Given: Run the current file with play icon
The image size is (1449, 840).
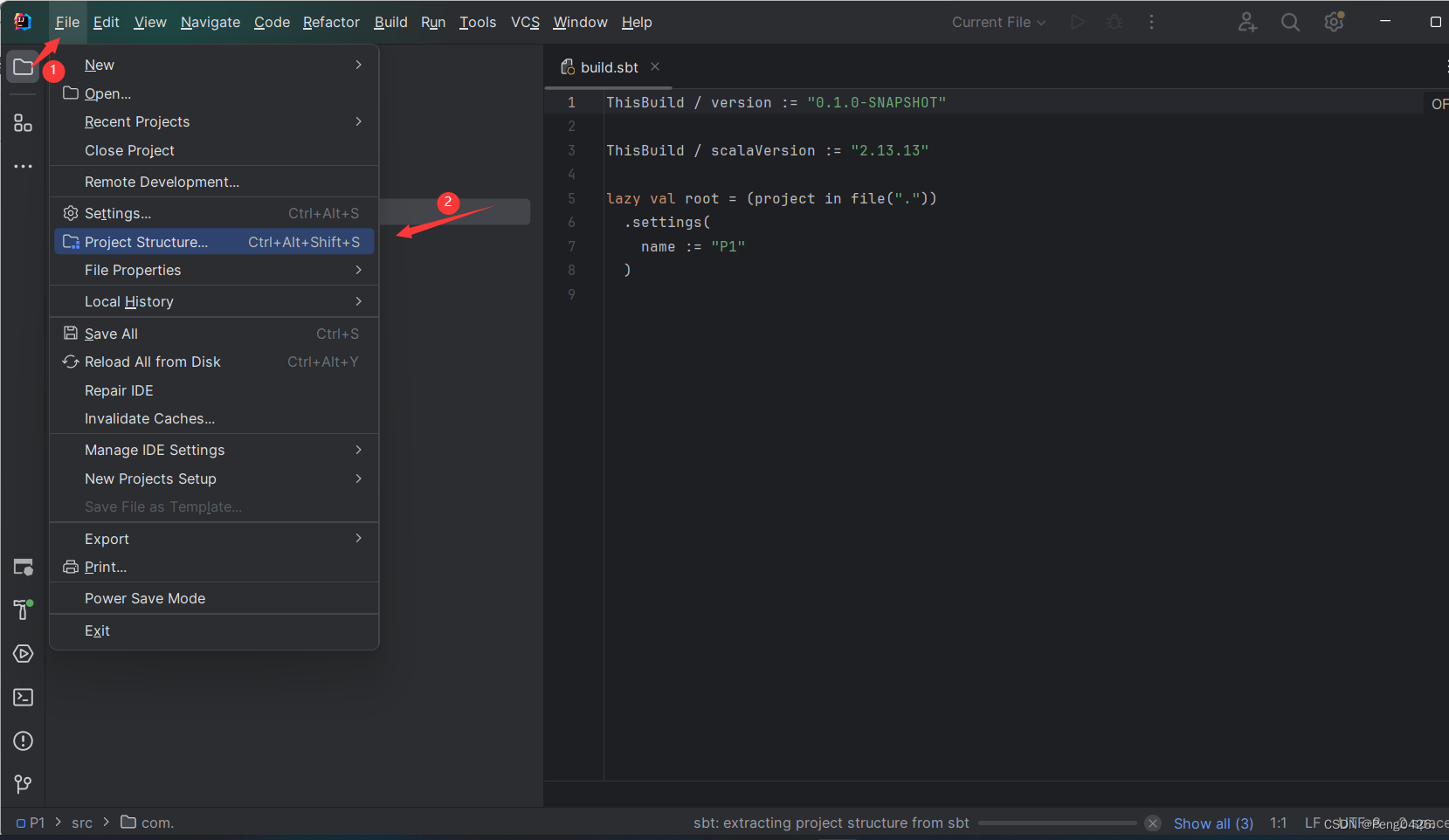Looking at the screenshot, I should point(1078,22).
